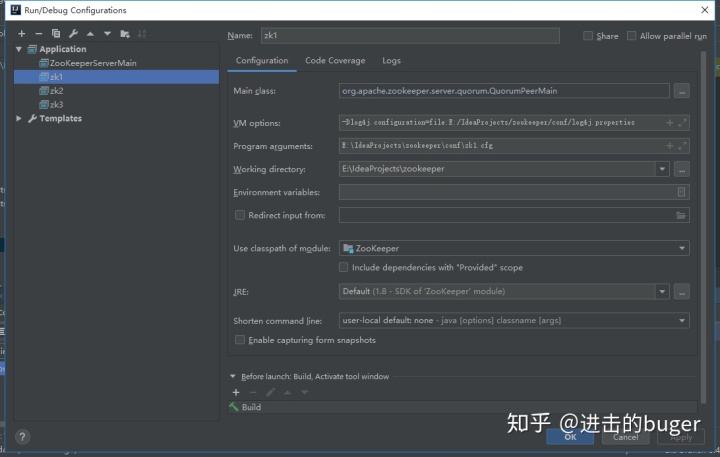The height and width of the screenshot is (457, 720).
Task: Open Edit Templates wrench icon in toolbar
Action: tap(73, 34)
